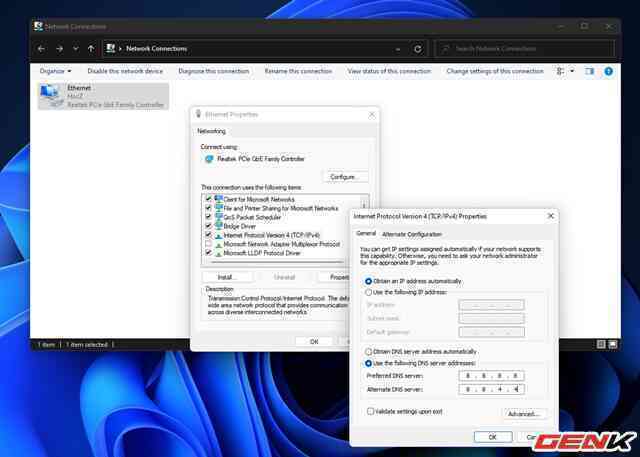The image size is (640, 457).
Task: Click horizontal scrollbar of items list
Action: (278, 262)
